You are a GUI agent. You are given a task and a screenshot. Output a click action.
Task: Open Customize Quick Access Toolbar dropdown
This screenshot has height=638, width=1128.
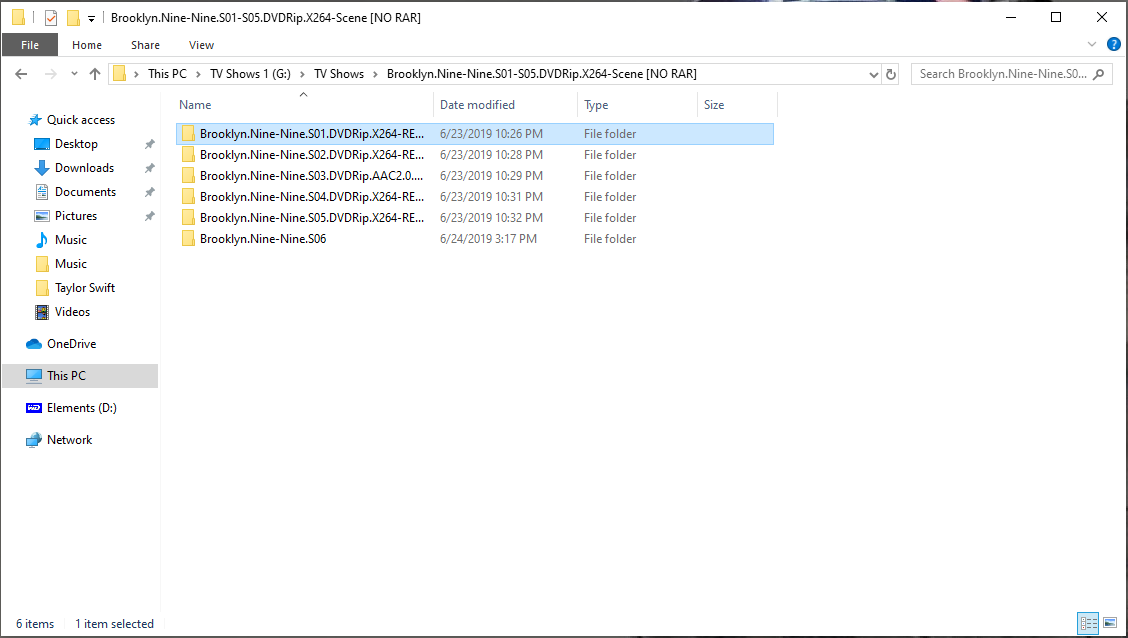tap(91, 19)
